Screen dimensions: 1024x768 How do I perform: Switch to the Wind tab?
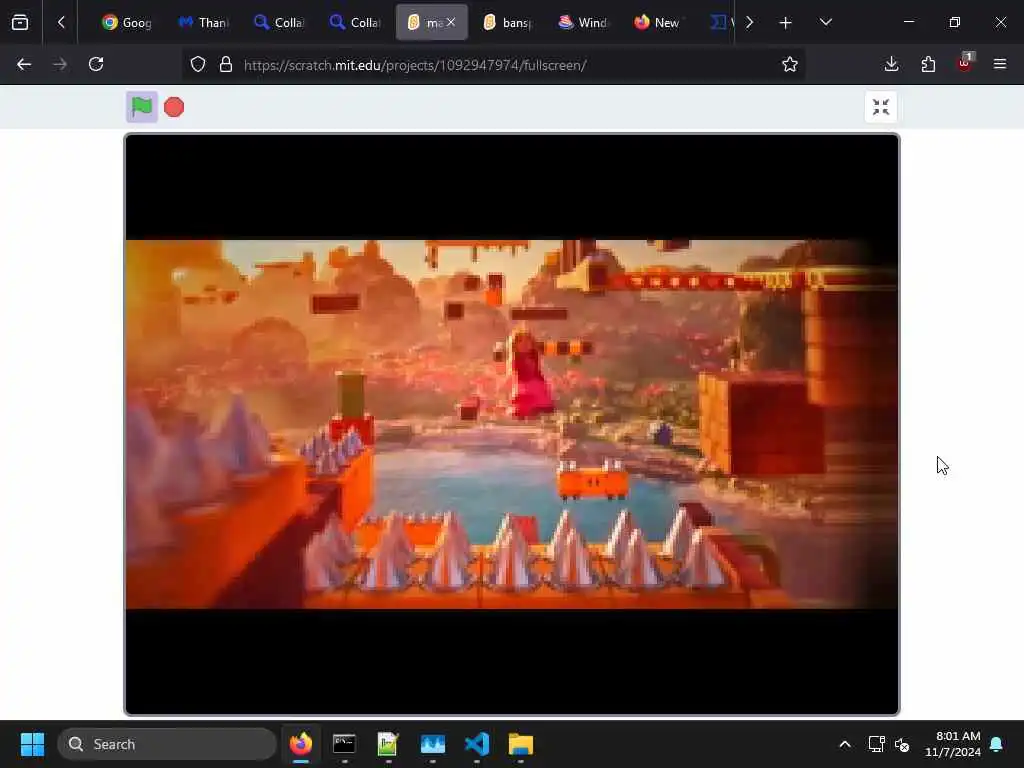click(583, 23)
